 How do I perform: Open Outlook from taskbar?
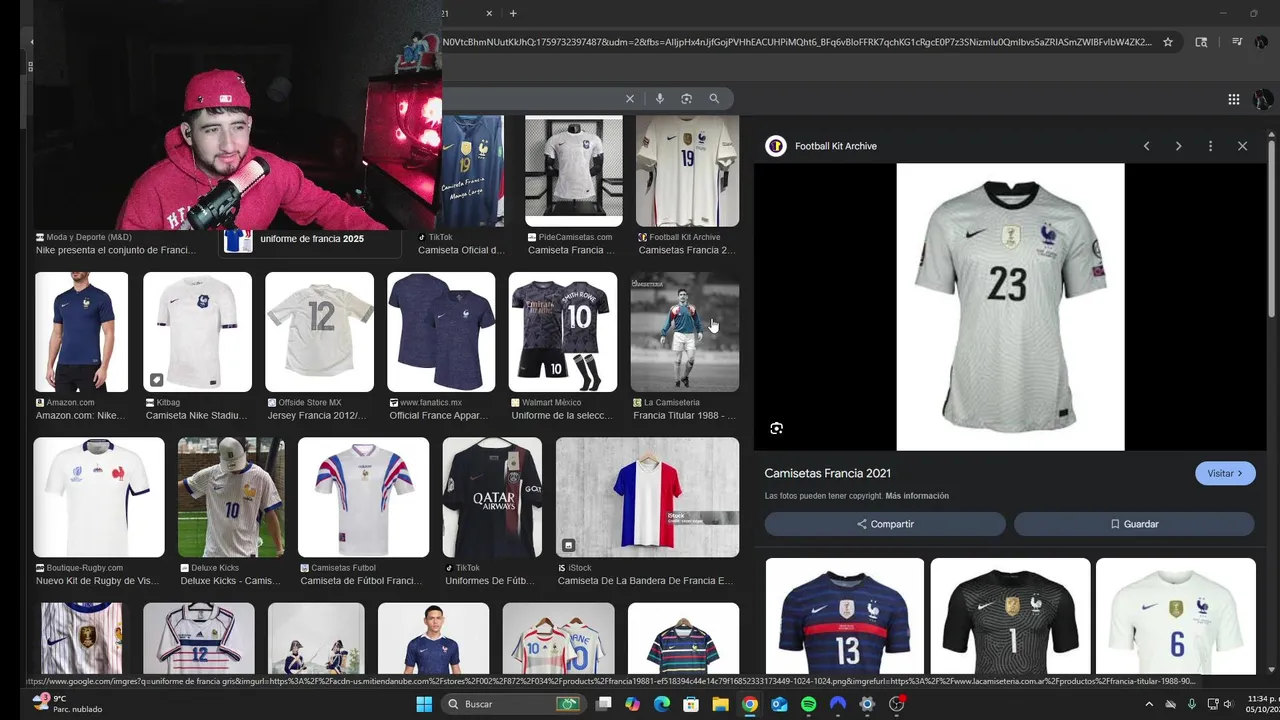coord(779,704)
